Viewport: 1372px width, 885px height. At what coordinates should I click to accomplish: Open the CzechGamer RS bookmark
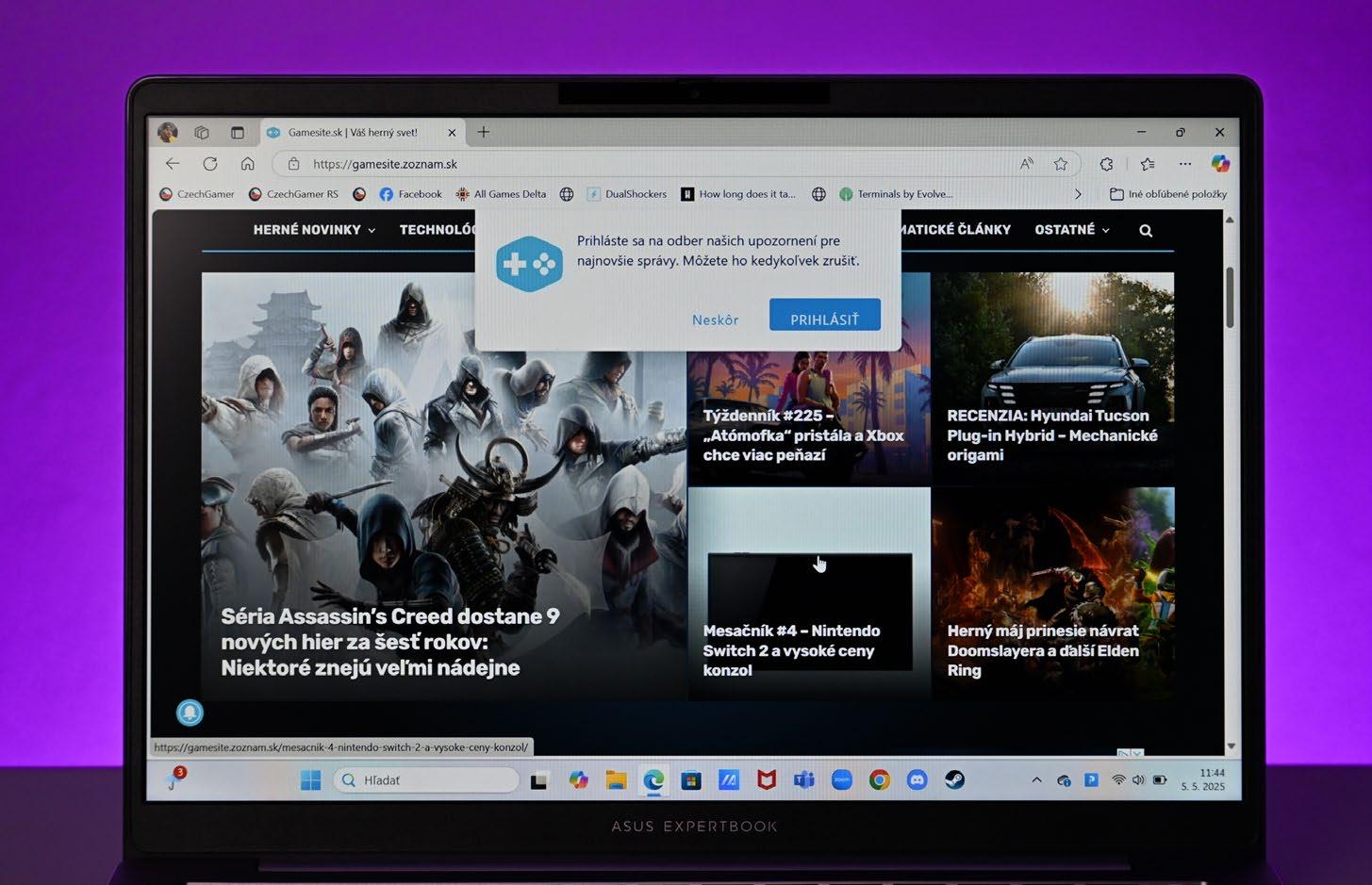click(293, 194)
